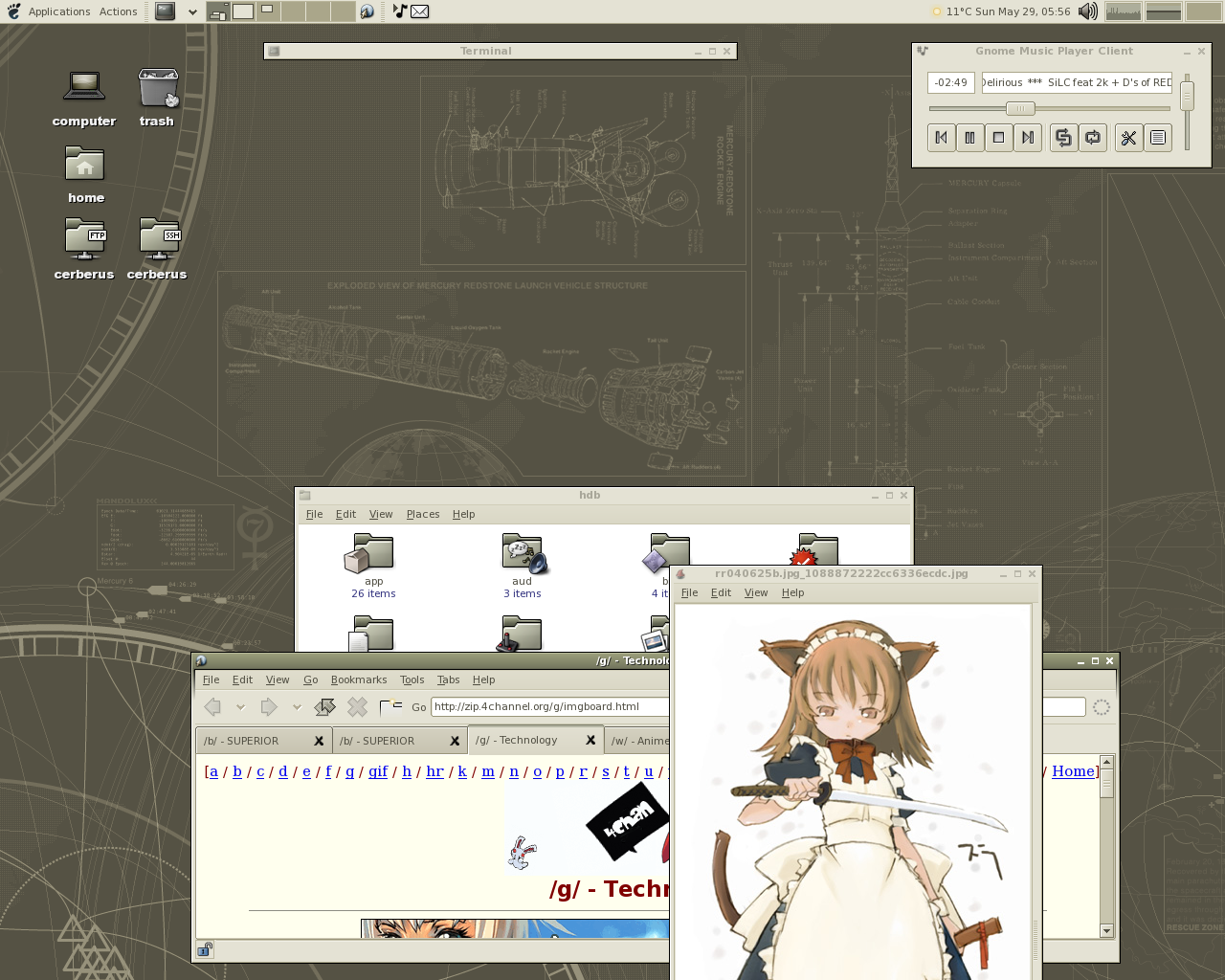1225x980 pixels.
Task: Click the clock showing Sun May 29
Action: (1022, 11)
